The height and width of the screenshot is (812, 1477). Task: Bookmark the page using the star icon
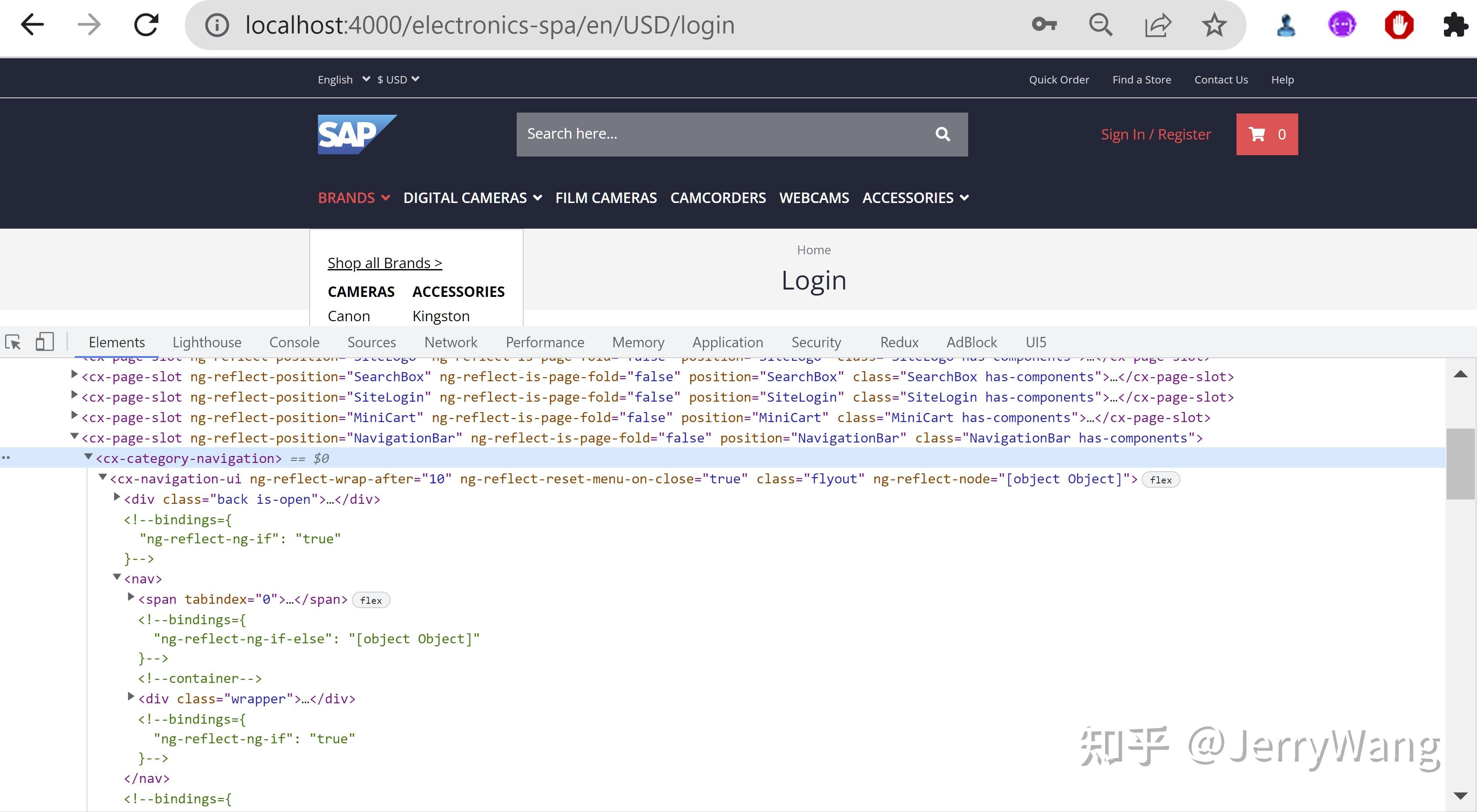(1213, 24)
